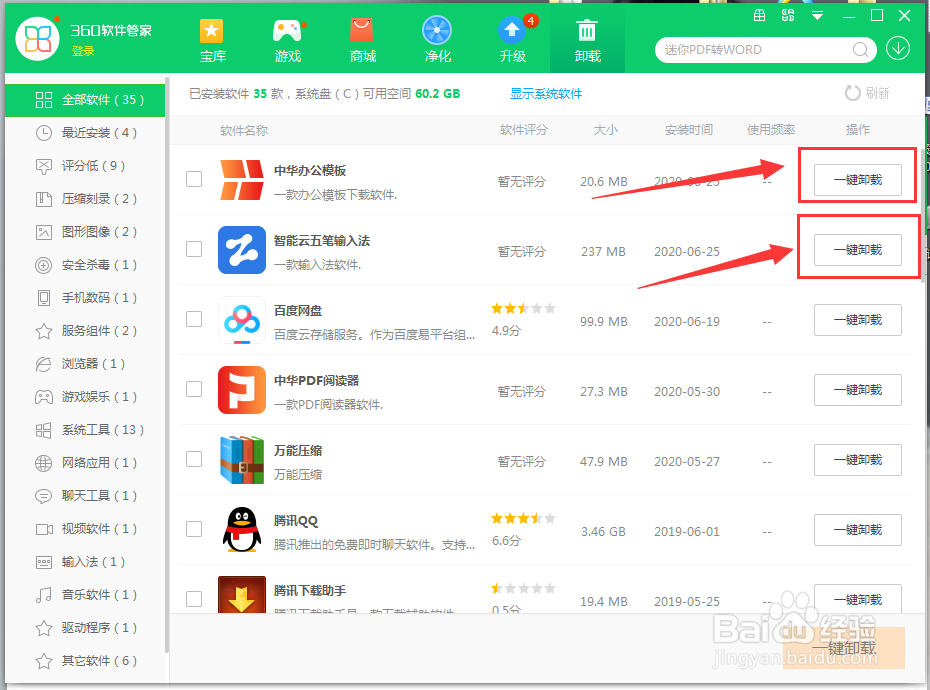Viewport: 930px width, 690px height.
Task: Open the title bar dropdown menu triangle
Action: tap(817, 16)
